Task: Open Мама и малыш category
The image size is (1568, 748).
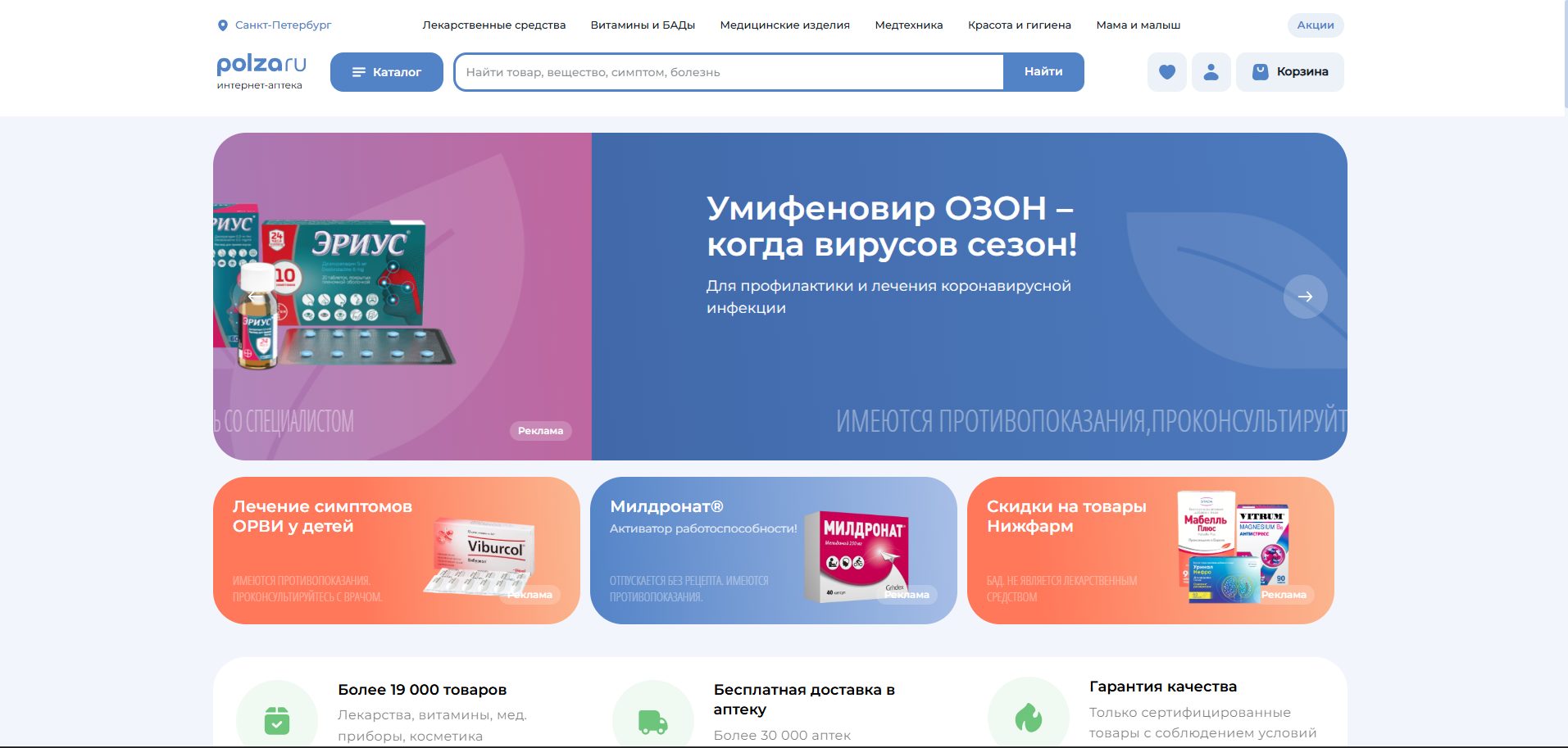Action: [1139, 25]
